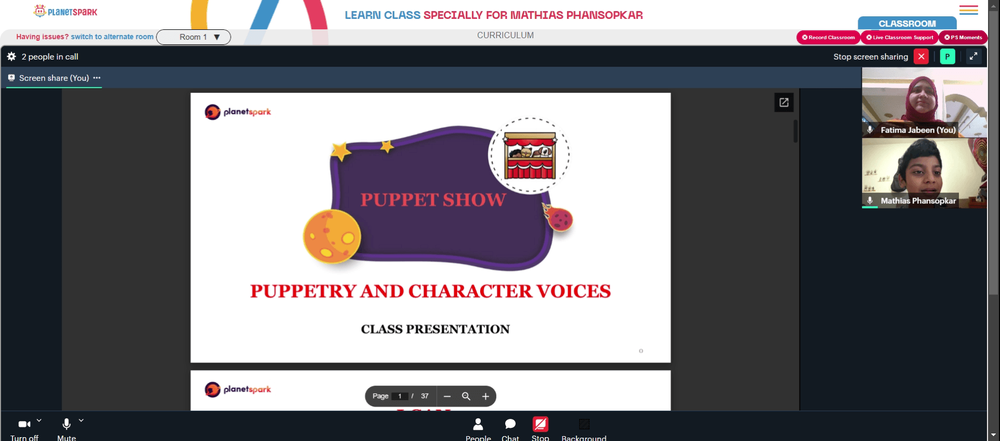Click the magnifier zoom reset icon
The width and height of the screenshot is (1000, 441).
coord(466,396)
